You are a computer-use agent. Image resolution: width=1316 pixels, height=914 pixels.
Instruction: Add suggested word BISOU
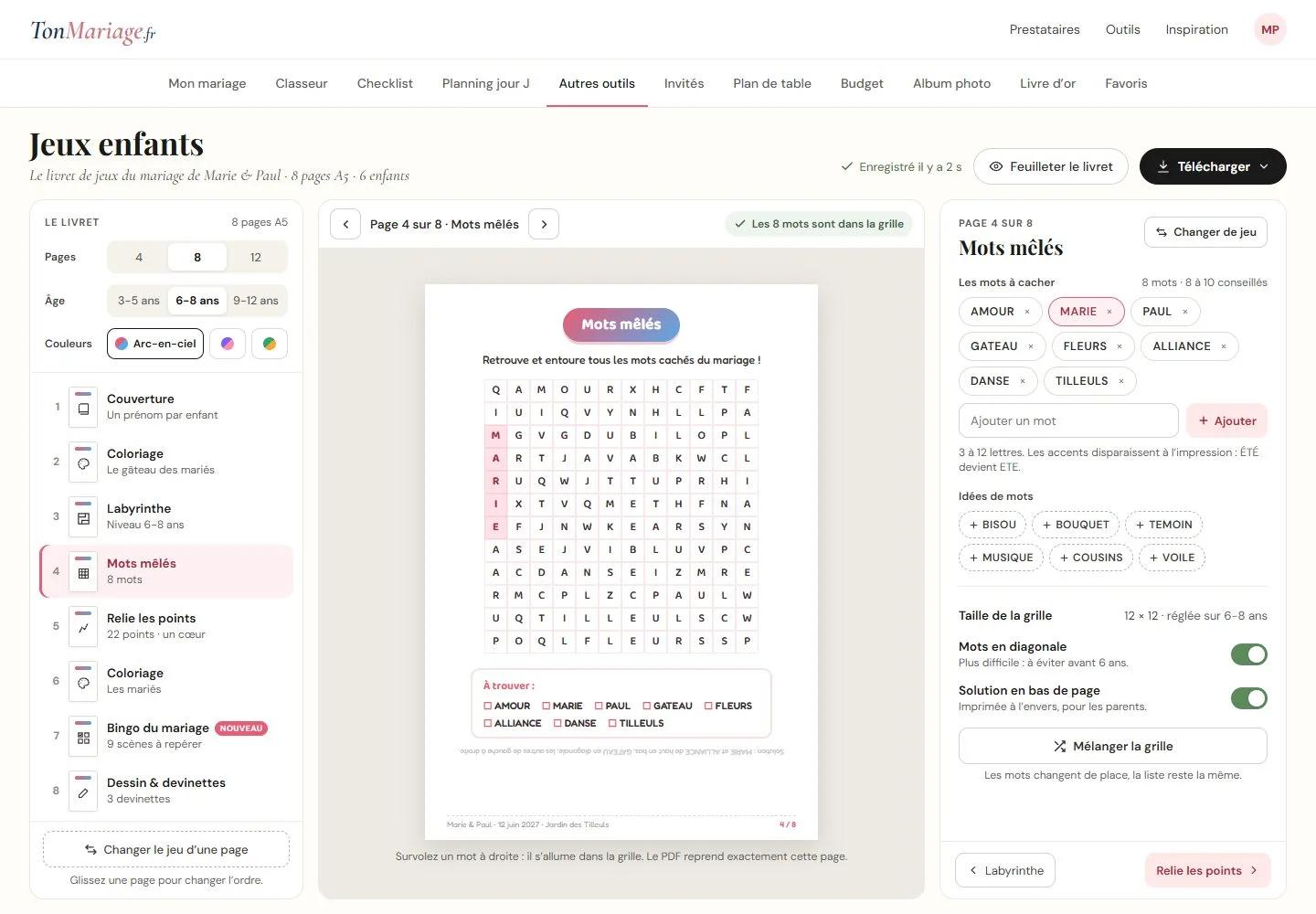pos(992,525)
